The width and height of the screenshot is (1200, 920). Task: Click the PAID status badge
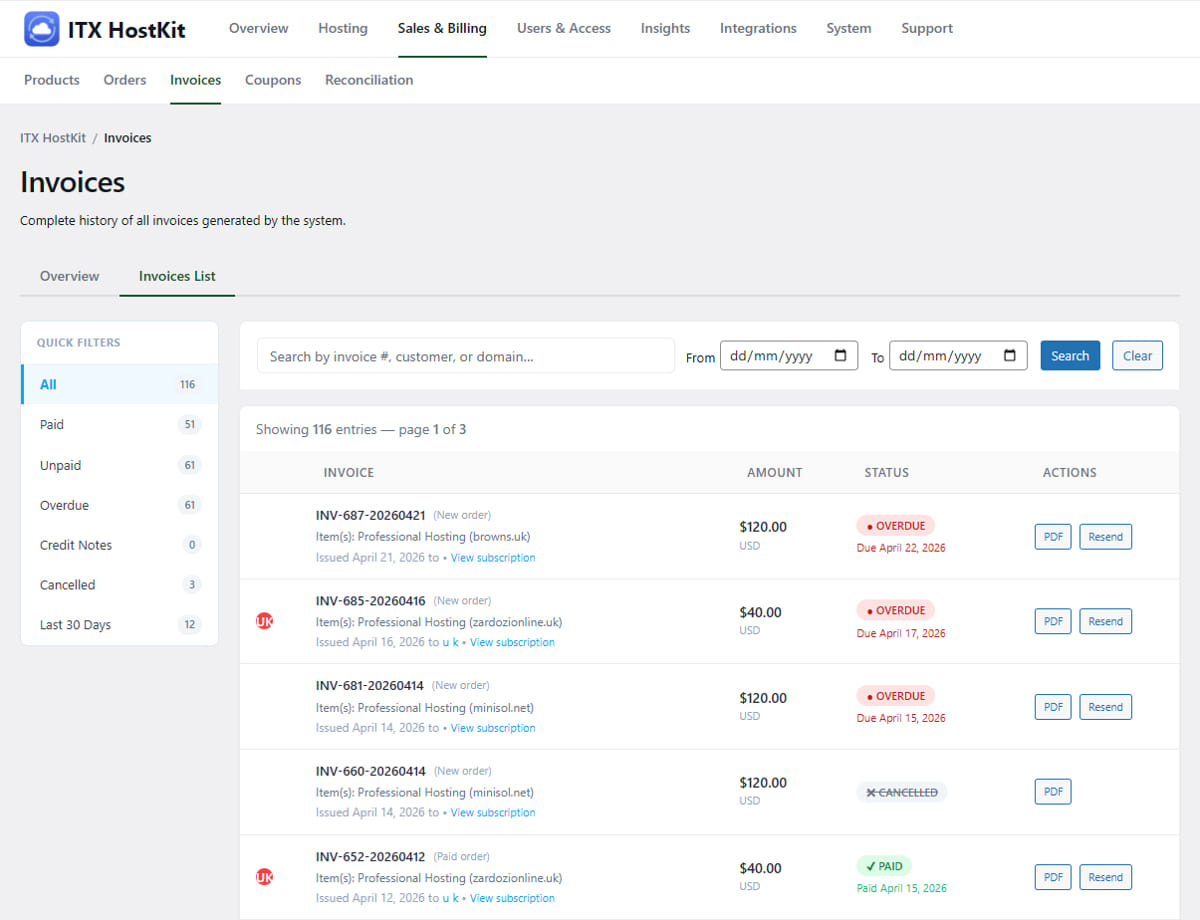[884, 866]
